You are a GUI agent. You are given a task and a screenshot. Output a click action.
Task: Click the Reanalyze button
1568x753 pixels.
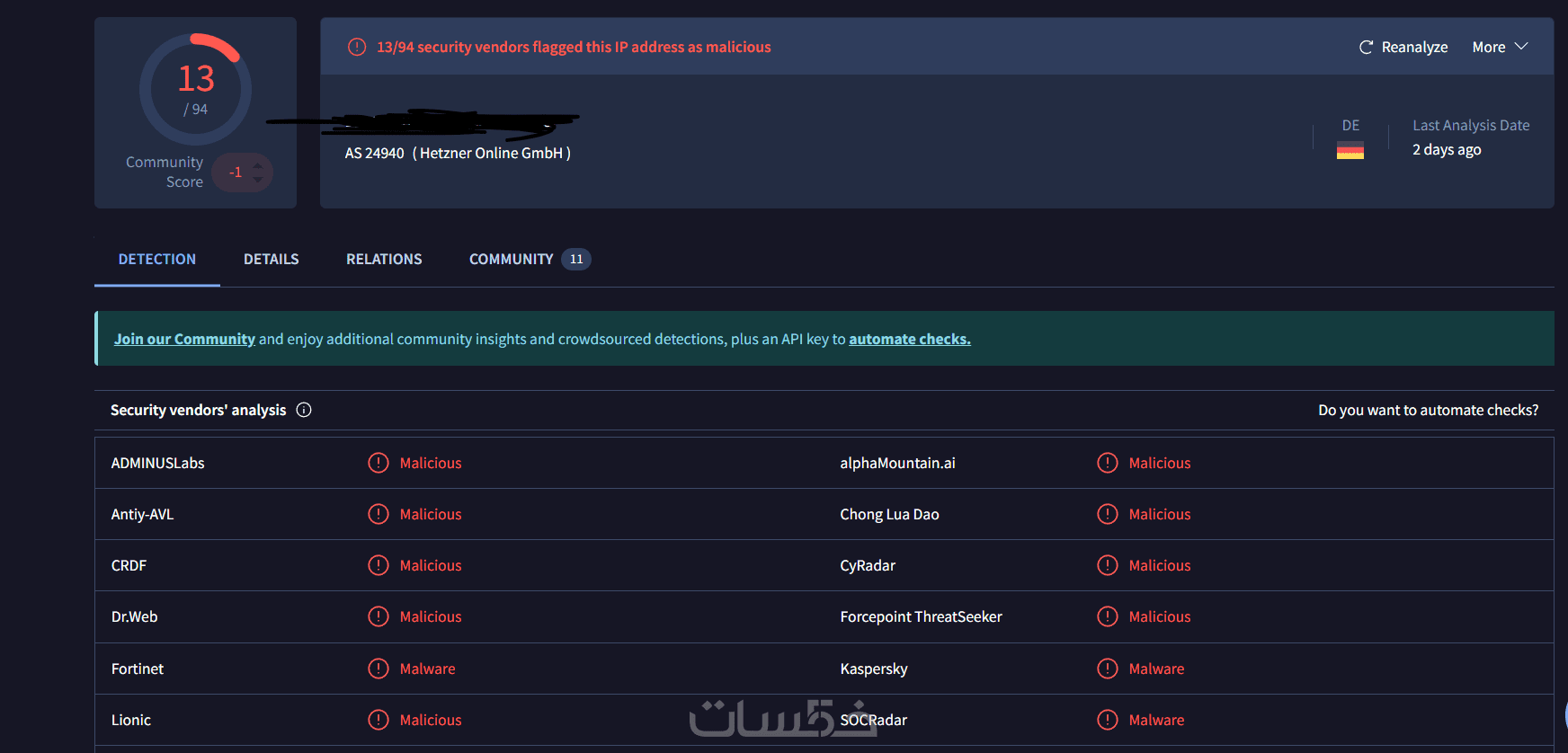click(x=1403, y=47)
